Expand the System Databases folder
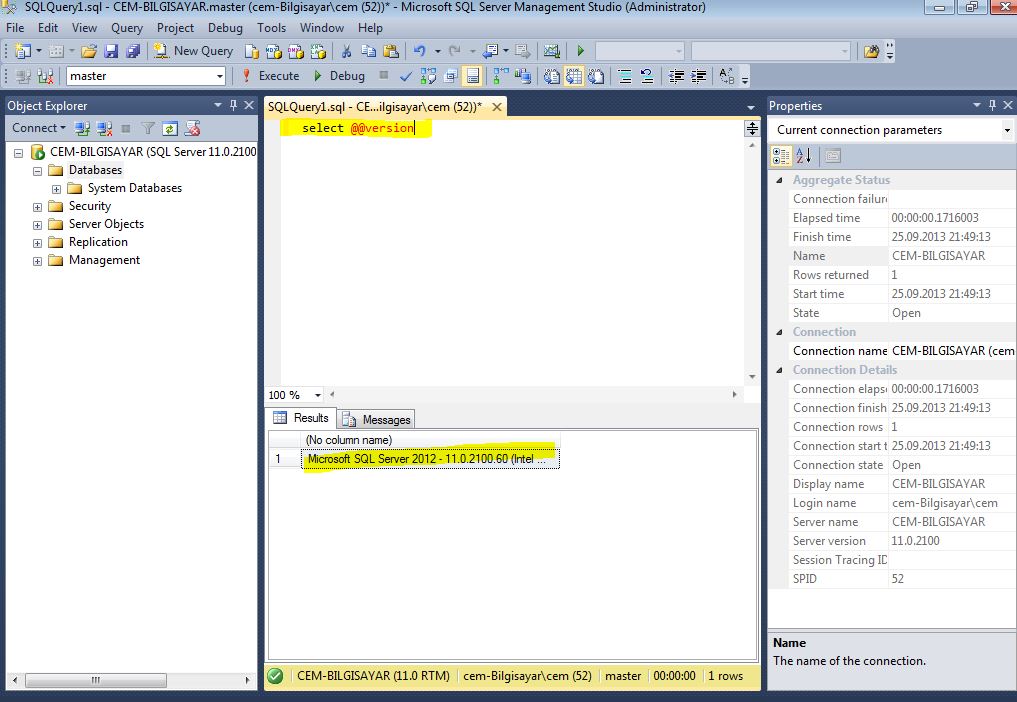1017x702 pixels. point(56,189)
